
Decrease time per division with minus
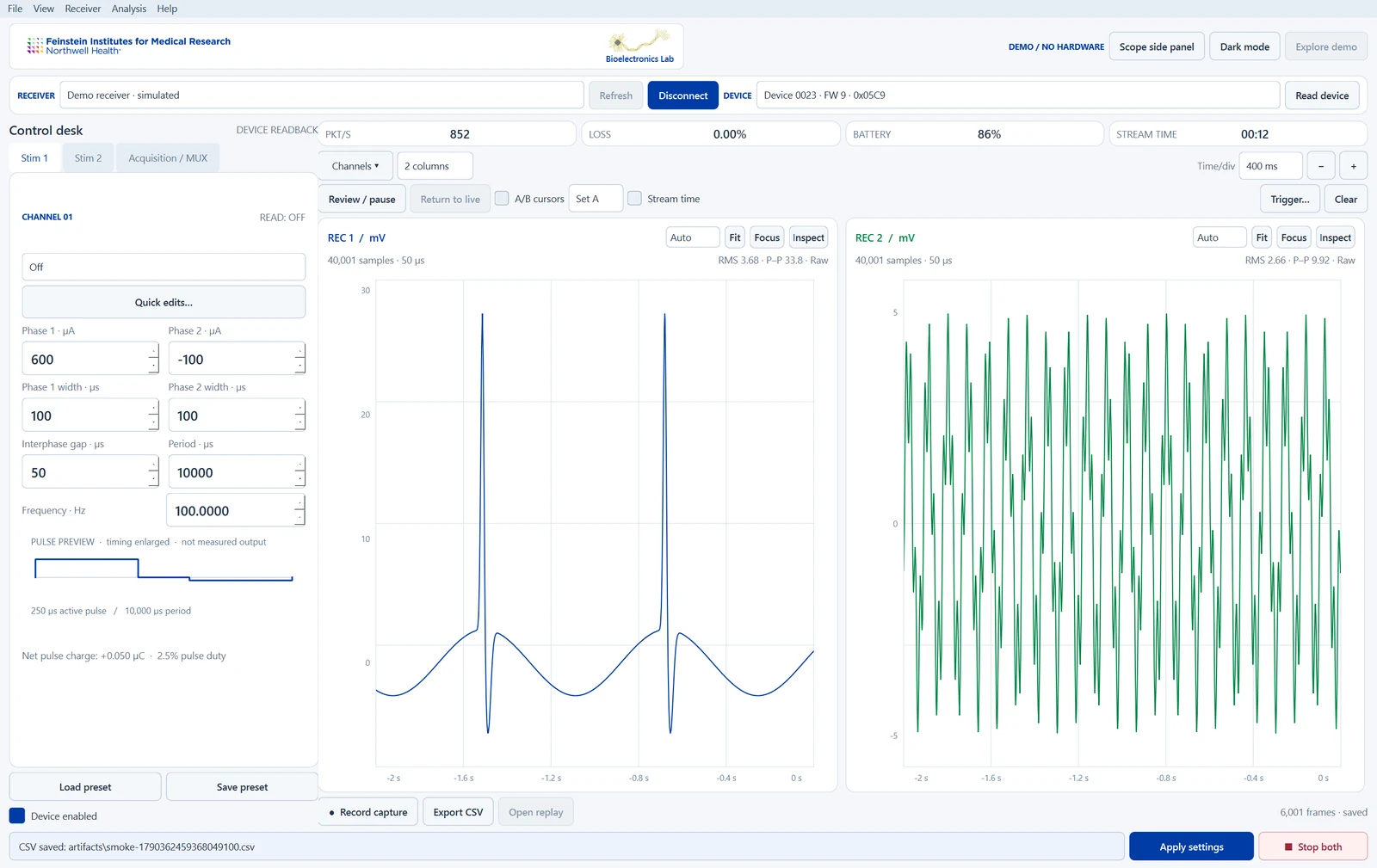1321,166
